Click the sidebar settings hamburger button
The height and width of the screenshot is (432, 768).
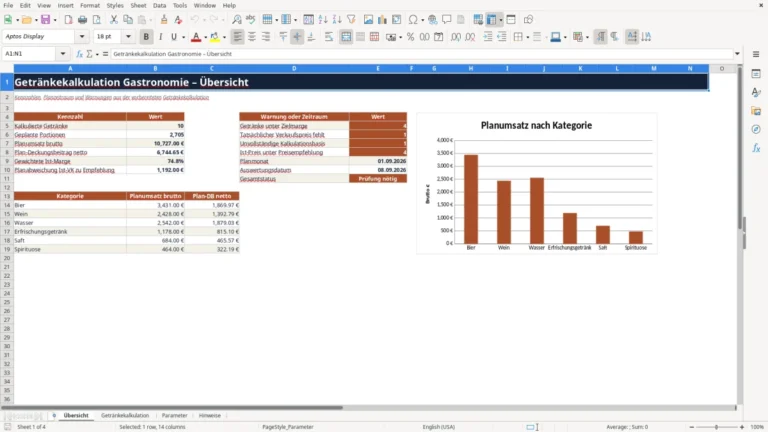756,54
